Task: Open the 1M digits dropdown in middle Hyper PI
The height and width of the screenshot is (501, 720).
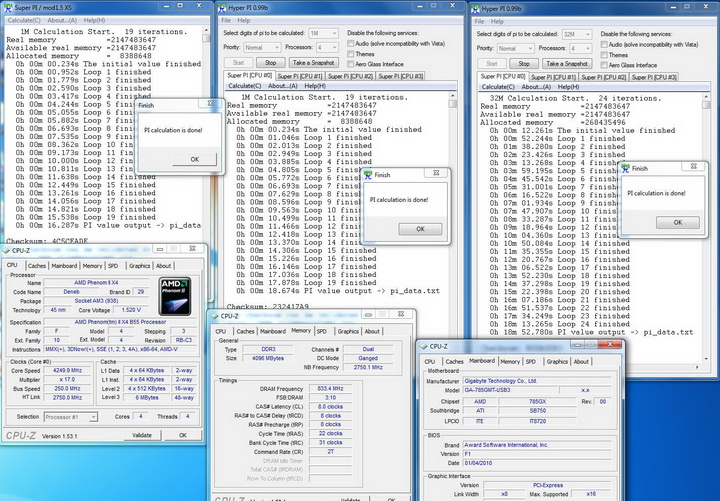Action: pos(323,34)
